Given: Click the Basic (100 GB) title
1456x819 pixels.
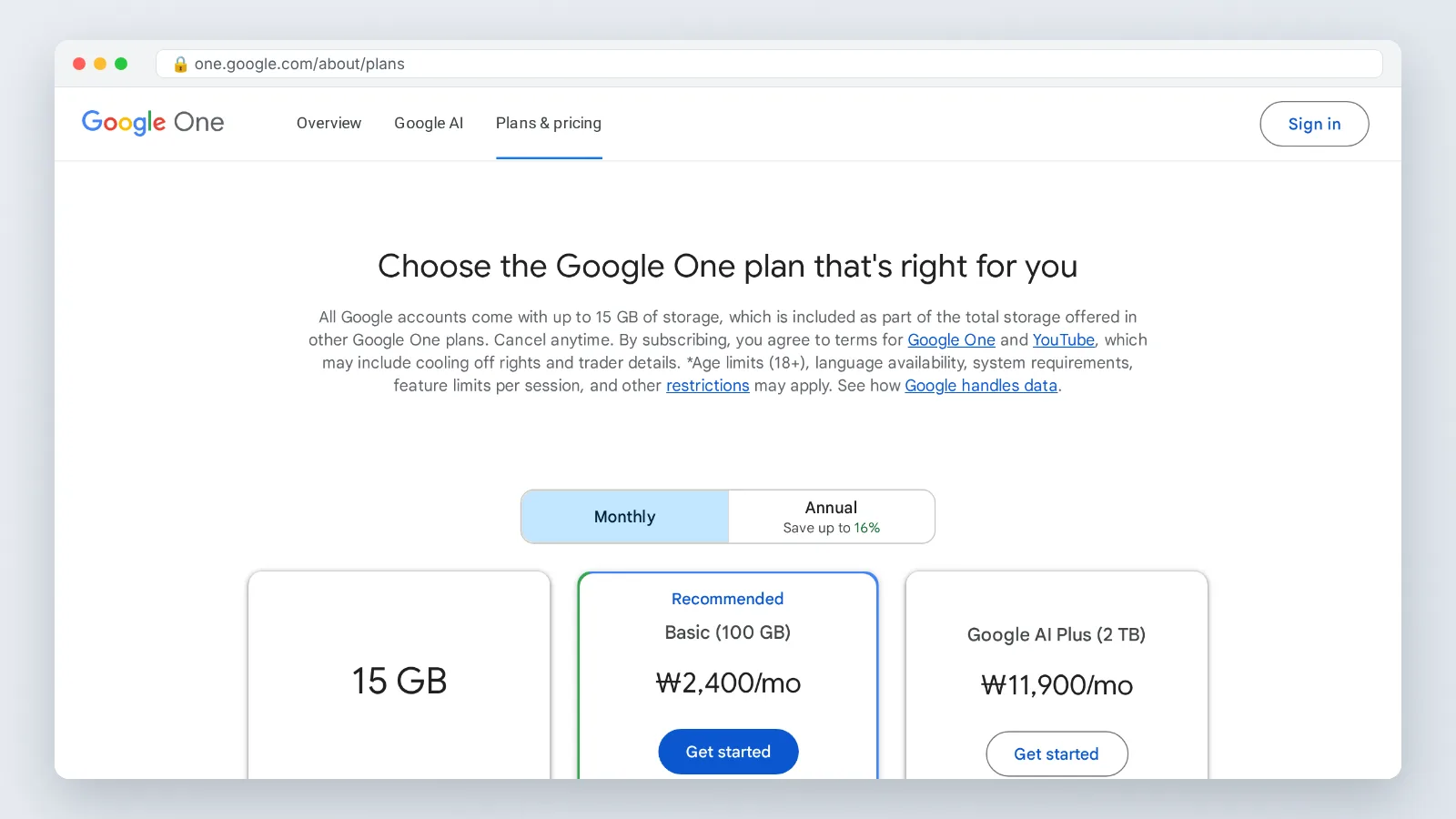Looking at the screenshot, I should pyautogui.click(x=727, y=632).
